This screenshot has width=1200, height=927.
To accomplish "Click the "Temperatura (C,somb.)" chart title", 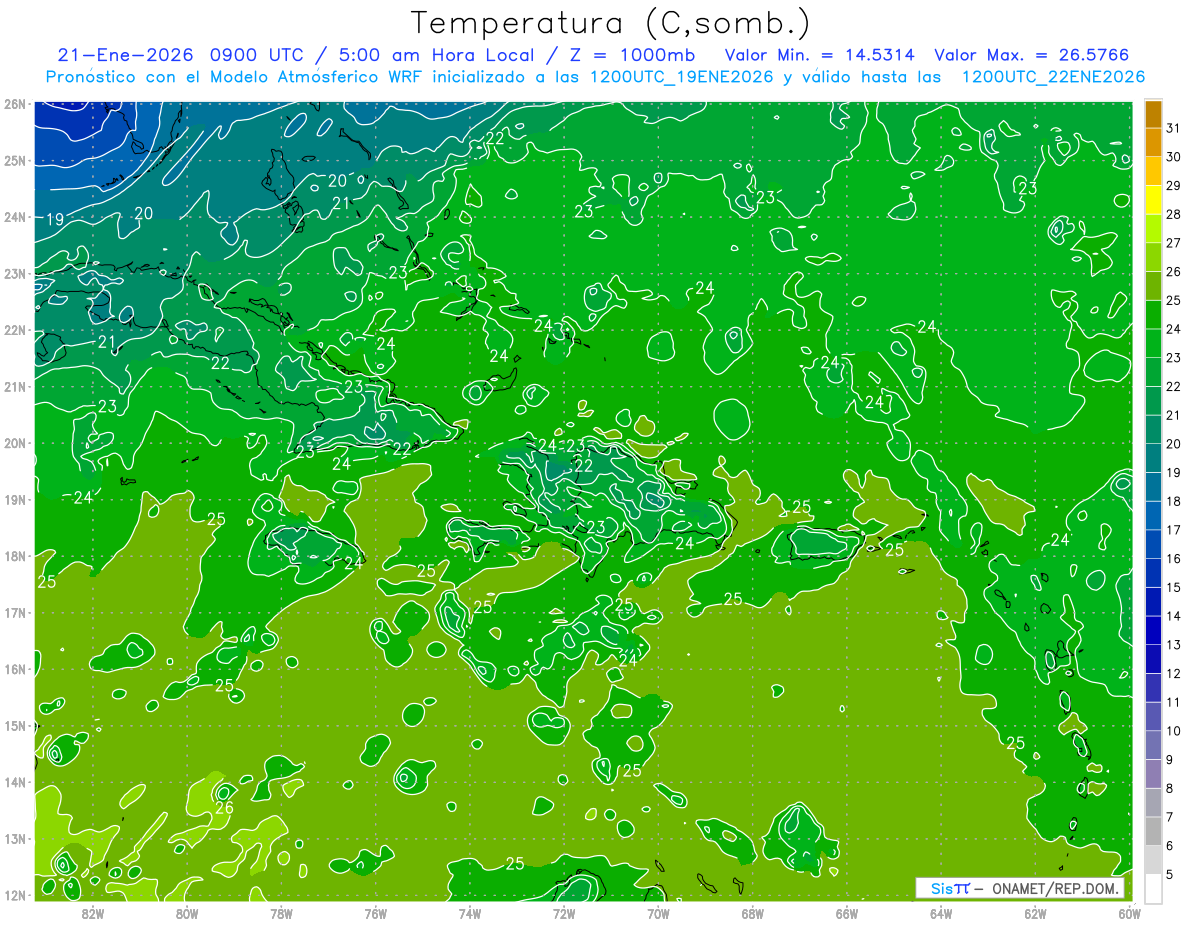I will (611, 22).
